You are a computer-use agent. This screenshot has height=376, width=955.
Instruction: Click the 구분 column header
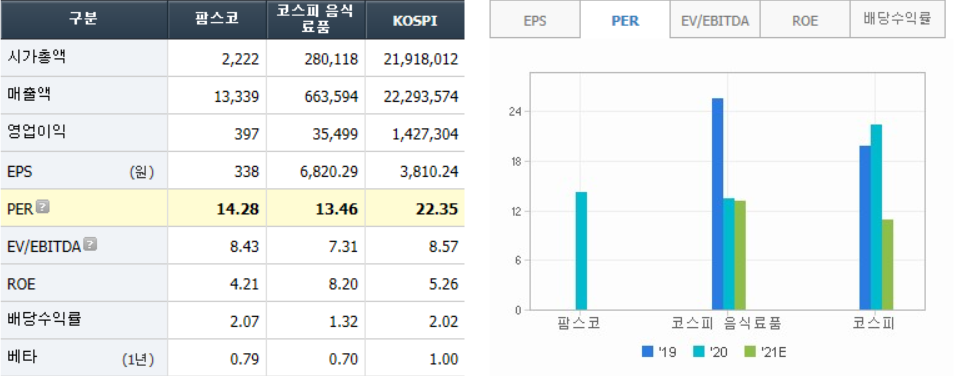click(x=83, y=20)
